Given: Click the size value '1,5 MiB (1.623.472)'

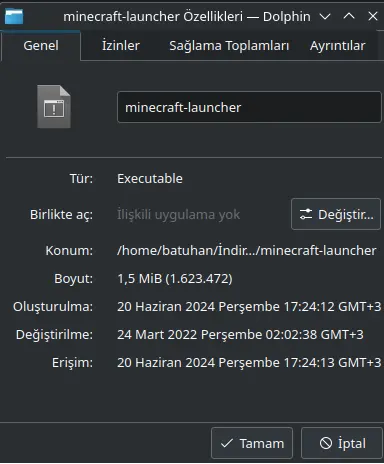Looking at the screenshot, I should tap(175, 278).
